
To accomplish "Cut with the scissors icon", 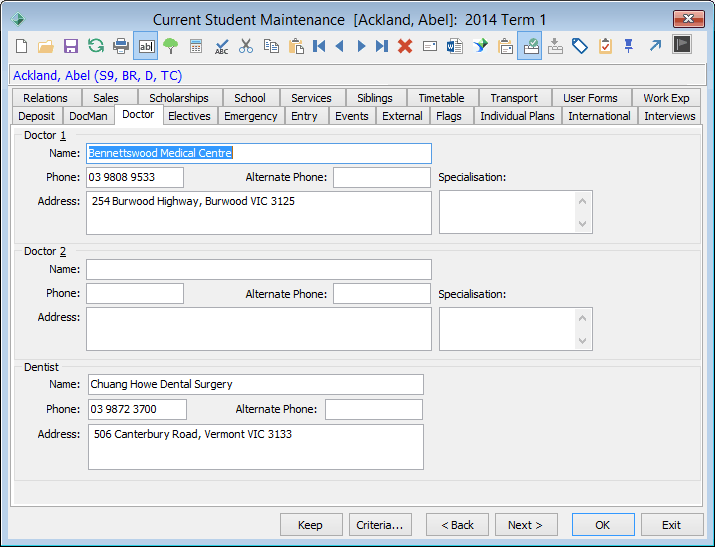I will (x=246, y=46).
